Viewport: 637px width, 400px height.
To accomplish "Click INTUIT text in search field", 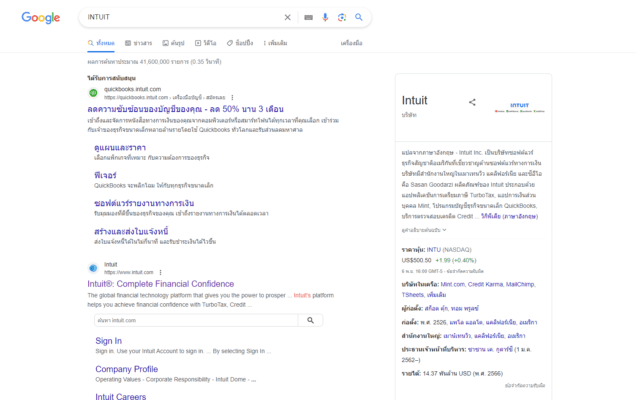I will click(99, 17).
